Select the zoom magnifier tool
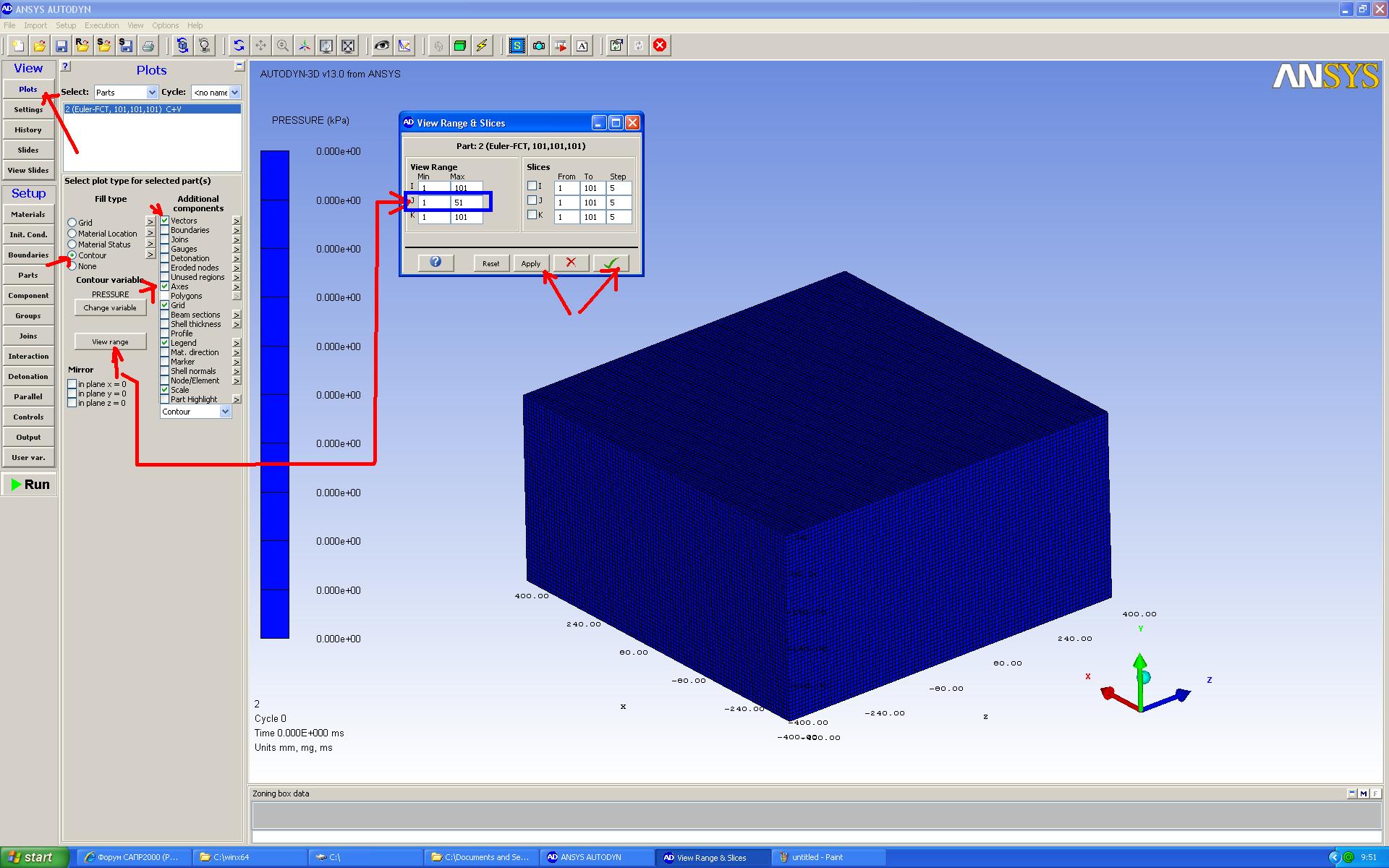Screen dimensions: 1389x868 (282, 46)
